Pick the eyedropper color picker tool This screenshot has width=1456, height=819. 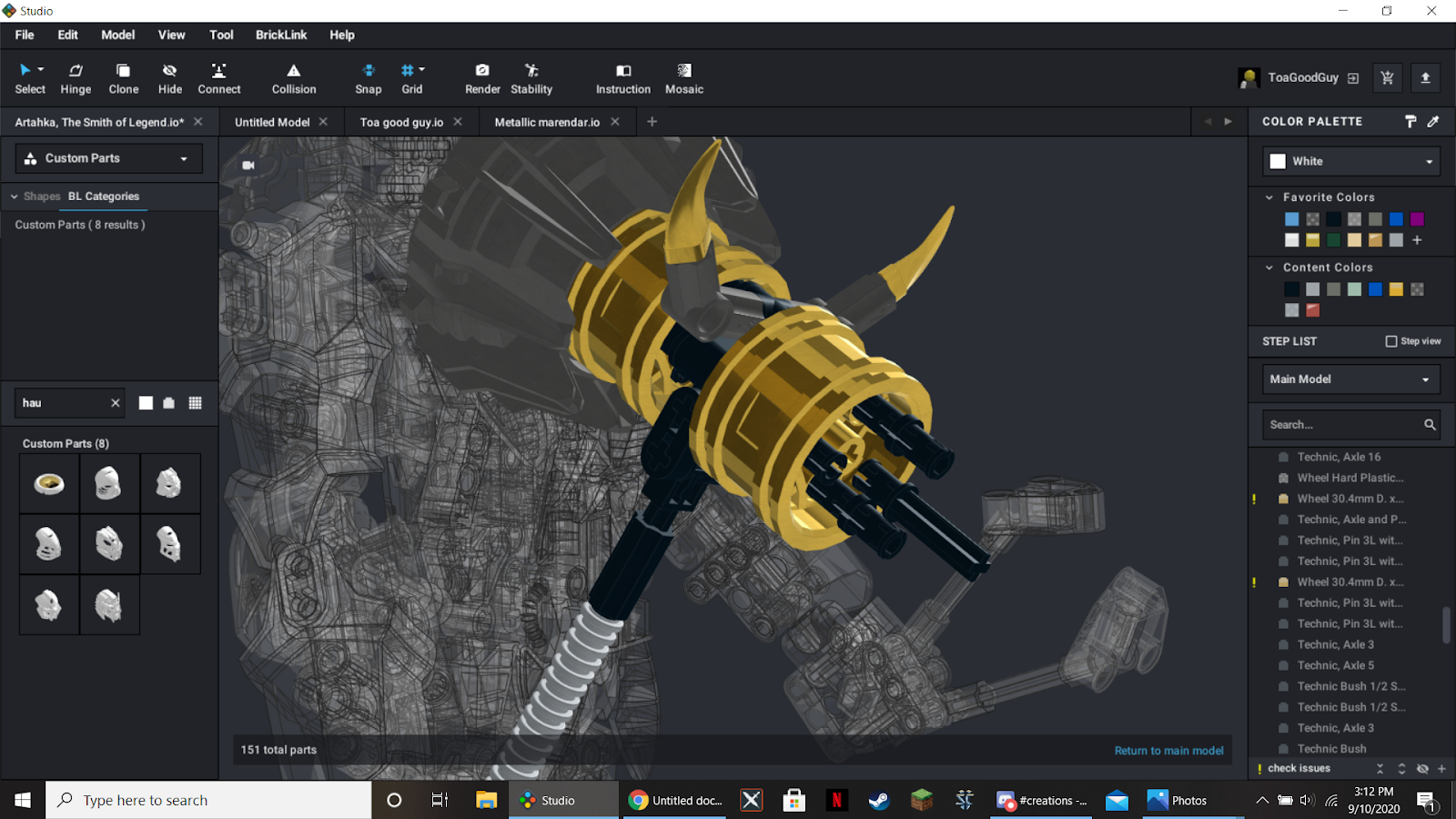(1433, 121)
